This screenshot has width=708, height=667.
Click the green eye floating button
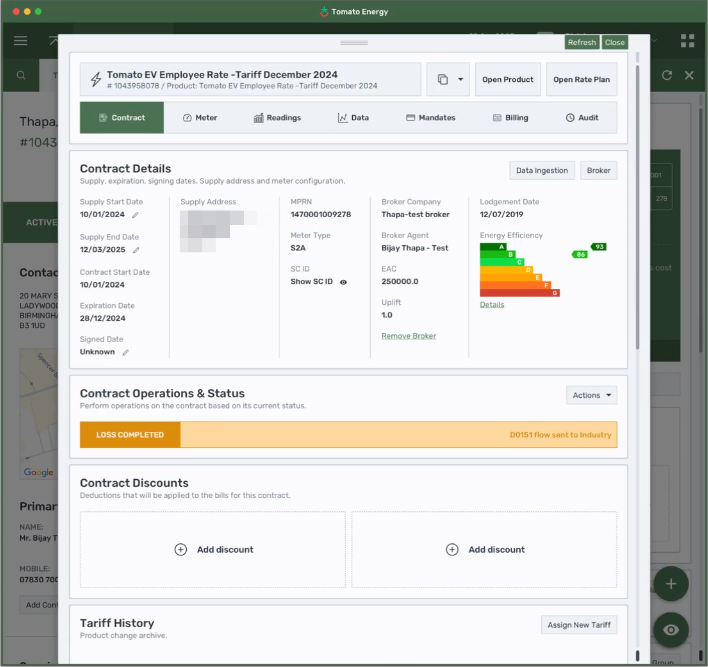tap(671, 630)
